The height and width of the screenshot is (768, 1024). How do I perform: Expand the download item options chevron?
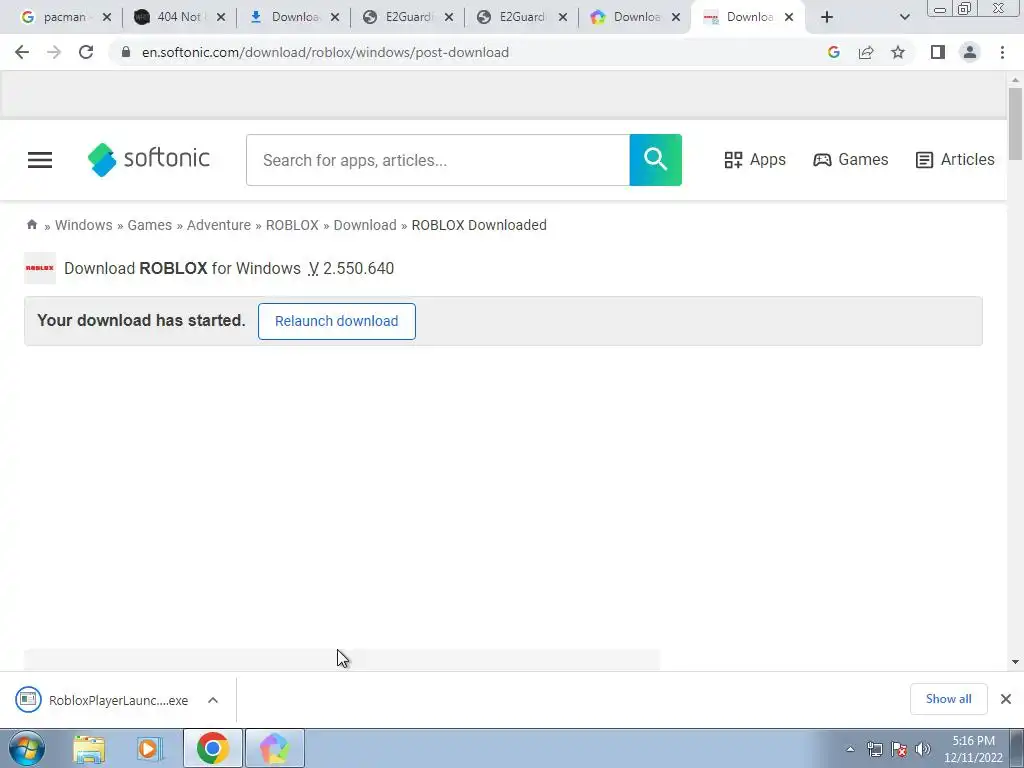[x=213, y=700]
